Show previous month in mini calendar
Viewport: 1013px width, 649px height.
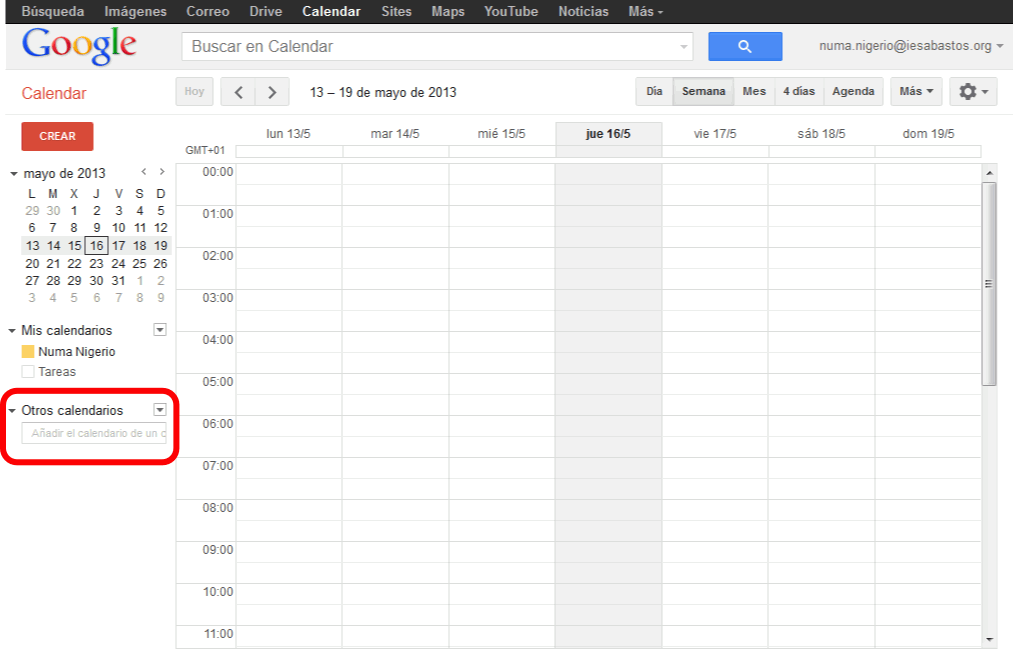tap(144, 172)
